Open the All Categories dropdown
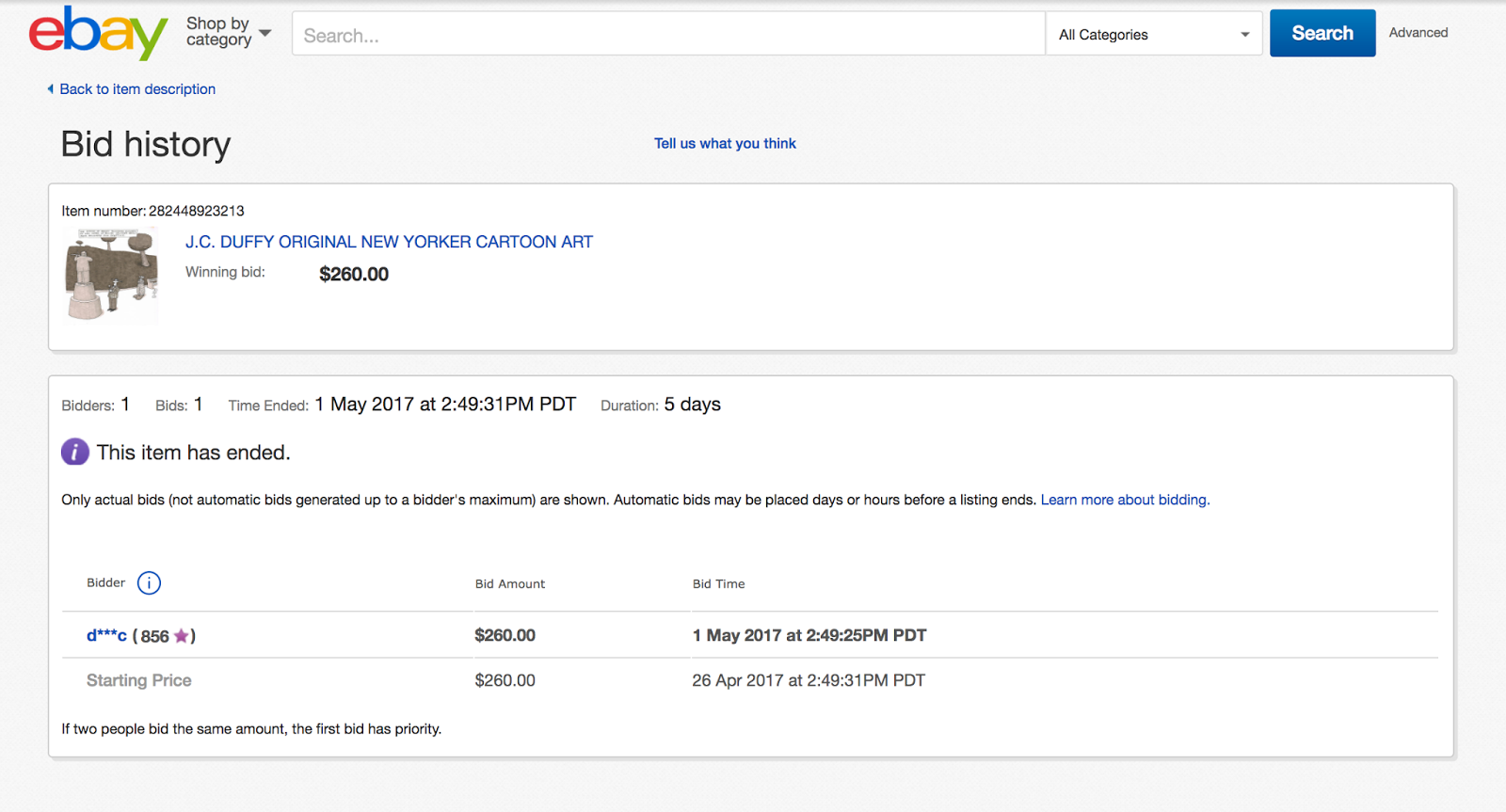Viewport: 1506px width, 812px height. pos(1153,35)
